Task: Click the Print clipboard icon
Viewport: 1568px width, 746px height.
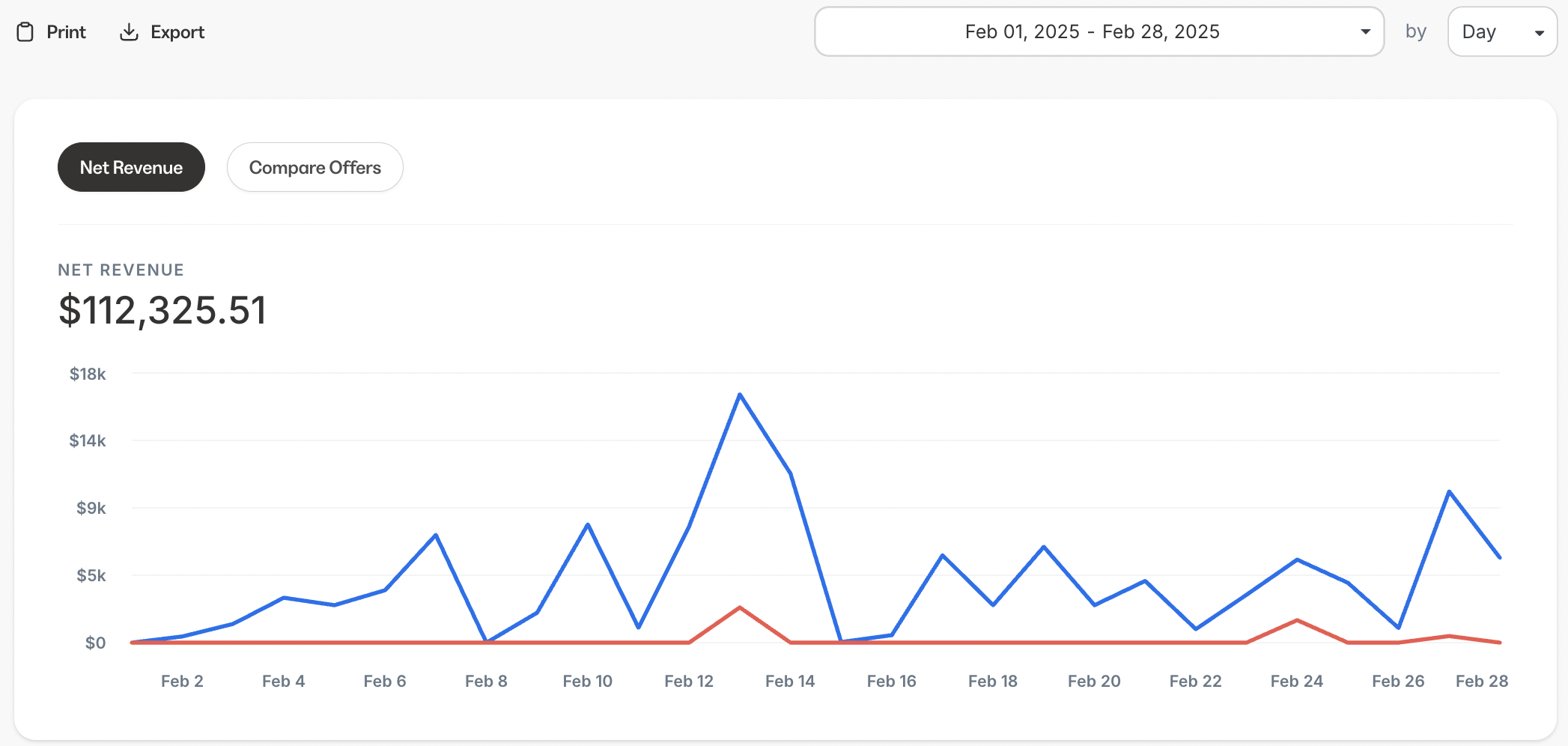Action: pyautogui.click(x=25, y=32)
